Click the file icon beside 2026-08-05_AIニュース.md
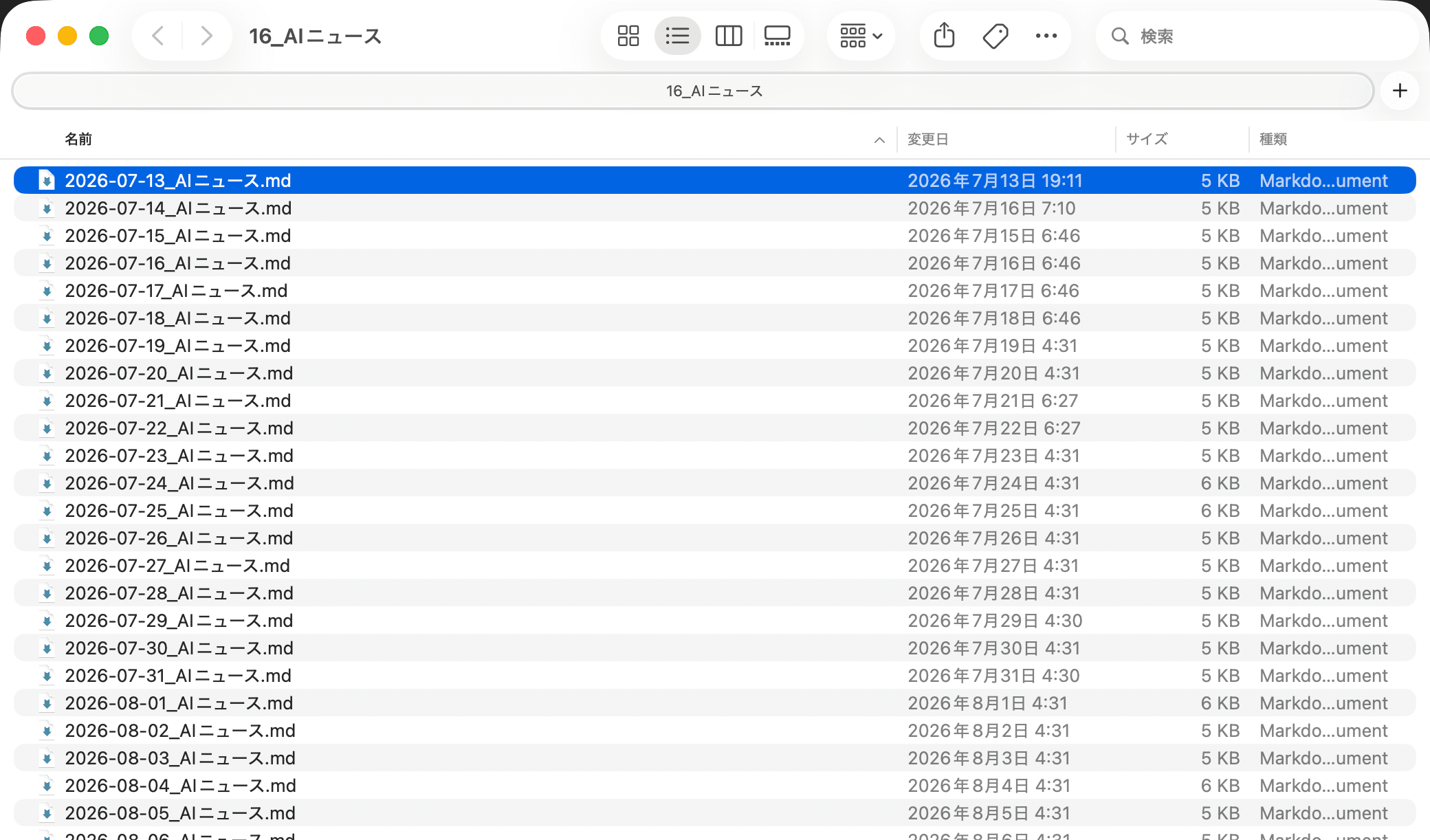The width and height of the screenshot is (1430, 840). pos(47,813)
